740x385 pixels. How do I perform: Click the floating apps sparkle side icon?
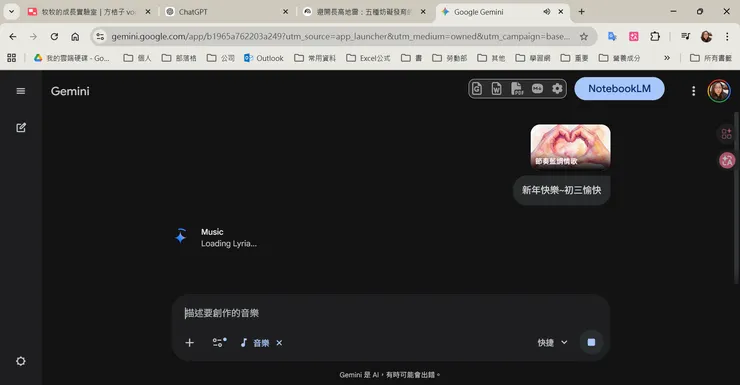click(727, 134)
